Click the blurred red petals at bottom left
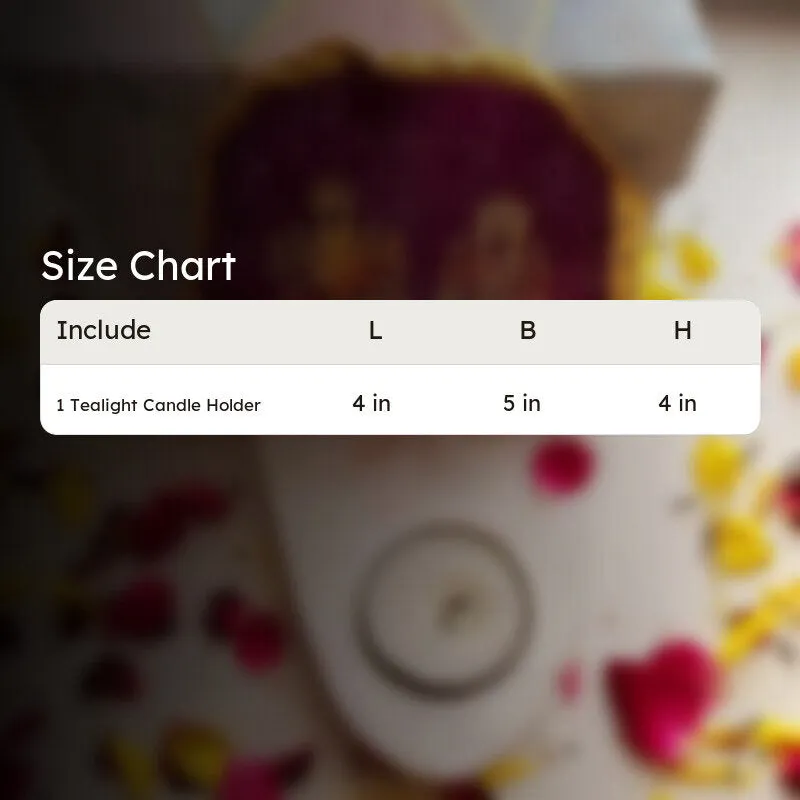The width and height of the screenshot is (800, 800). (x=168, y=587)
